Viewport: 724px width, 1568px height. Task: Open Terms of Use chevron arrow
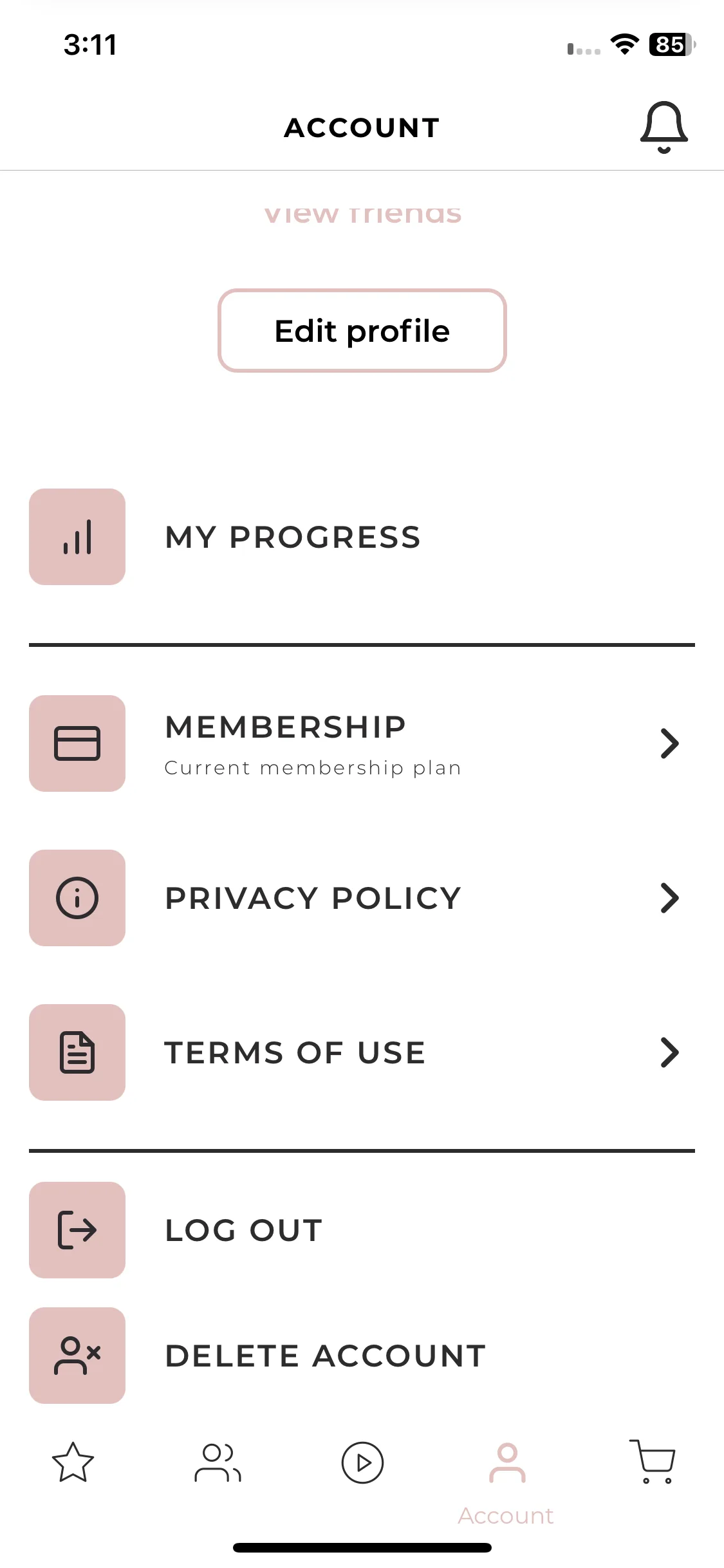(669, 1052)
